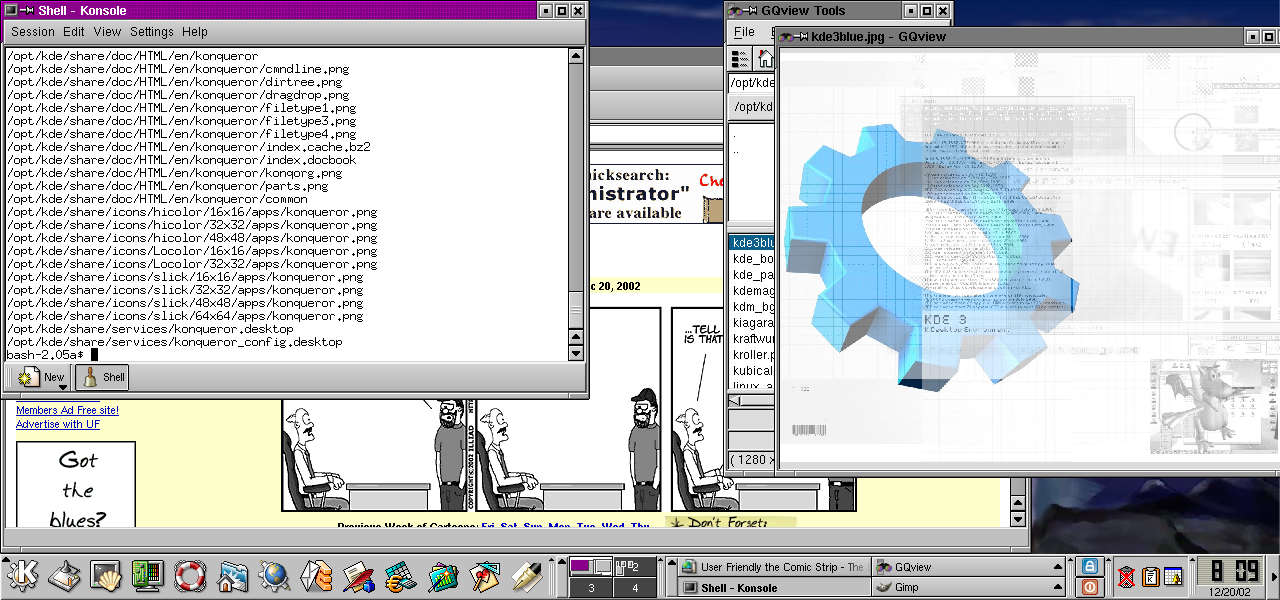This screenshot has height=600, width=1280.
Task: Click the panel hide arrow at right edge
Action: [1273, 575]
